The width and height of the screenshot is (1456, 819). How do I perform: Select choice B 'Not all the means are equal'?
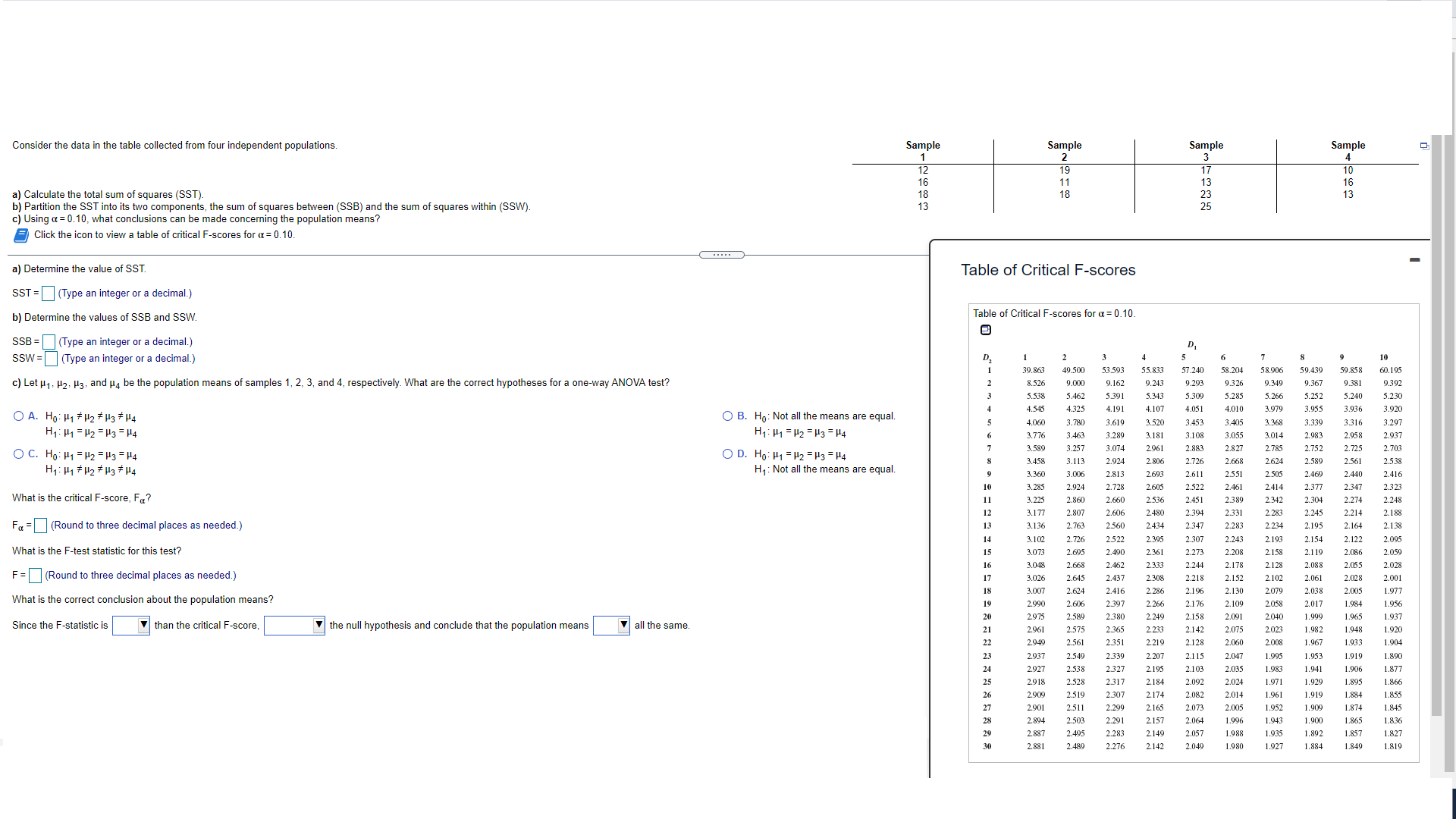[x=727, y=416]
